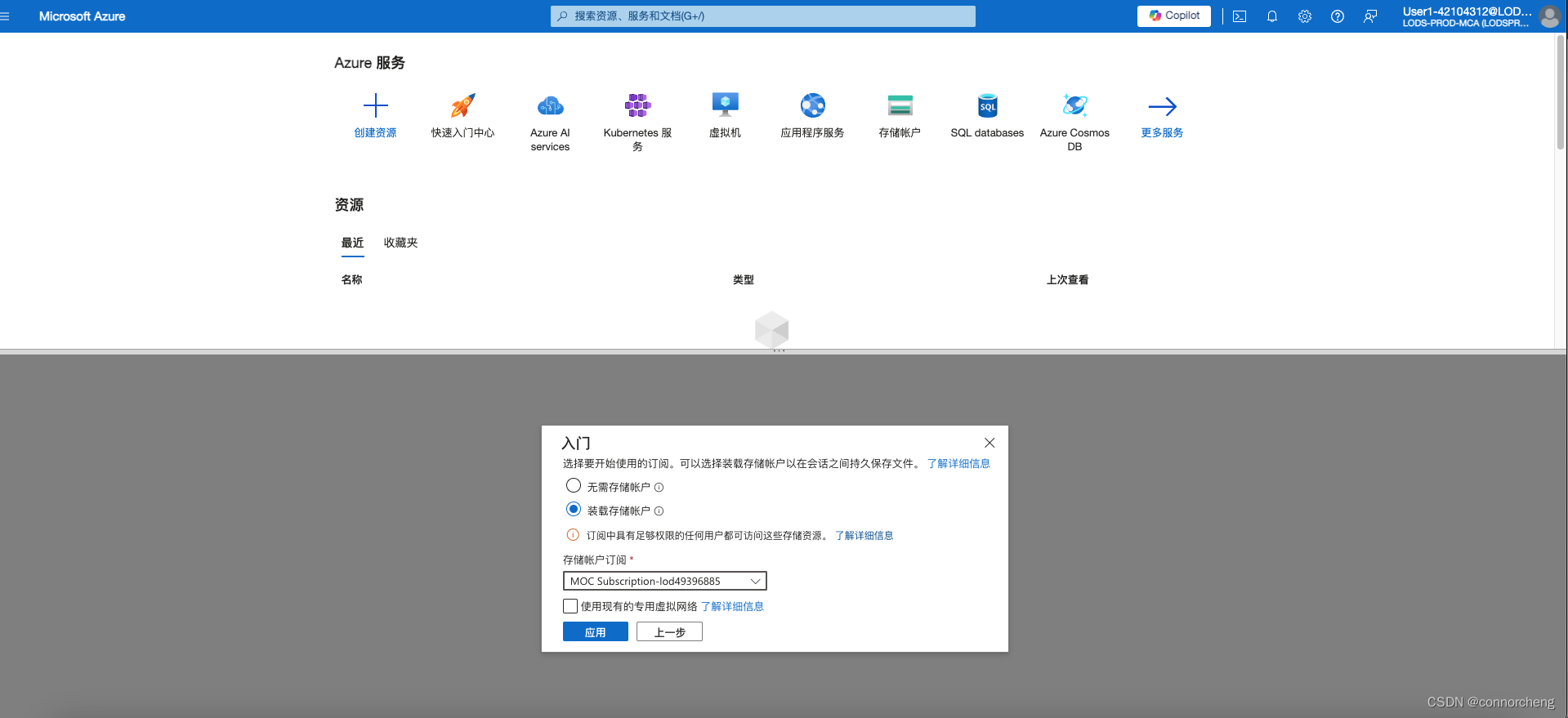Open the user account avatar

pyautogui.click(x=1549, y=16)
